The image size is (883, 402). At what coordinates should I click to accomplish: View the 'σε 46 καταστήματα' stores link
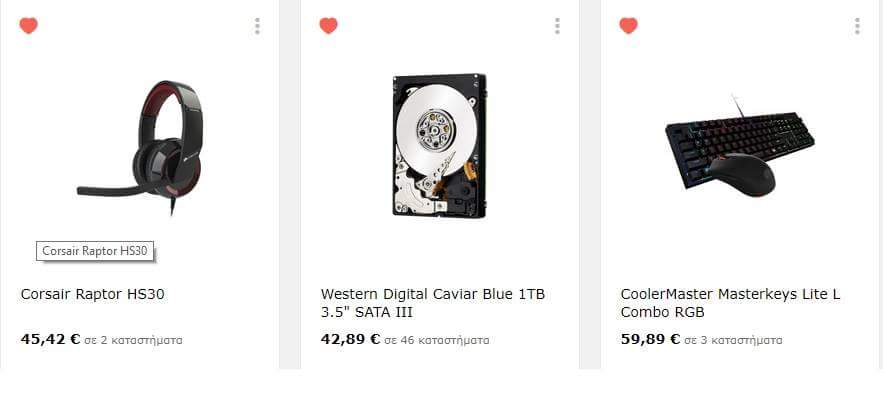[437, 341]
